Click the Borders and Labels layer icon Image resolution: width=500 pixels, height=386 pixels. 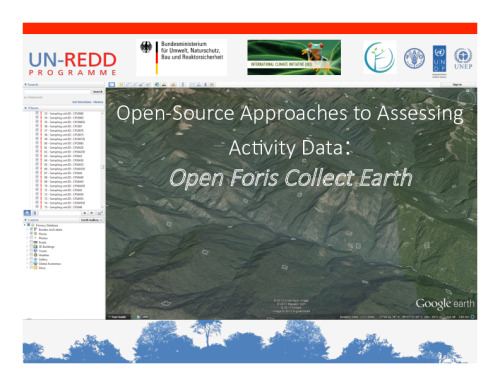point(35,229)
